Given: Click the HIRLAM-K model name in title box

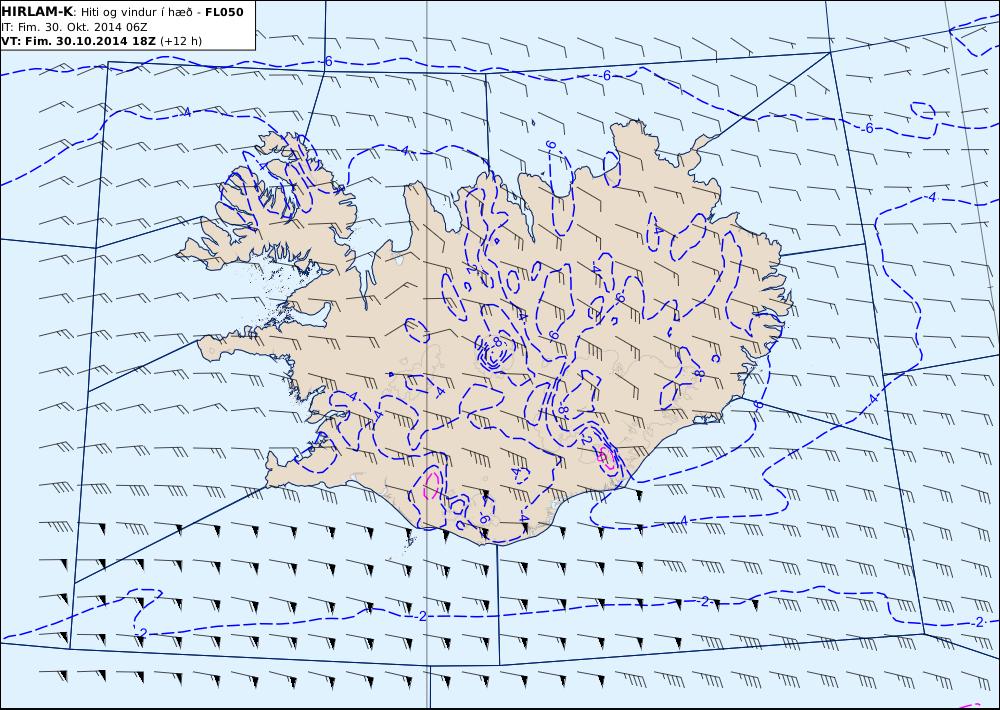Looking at the screenshot, I should click(37, 12).
